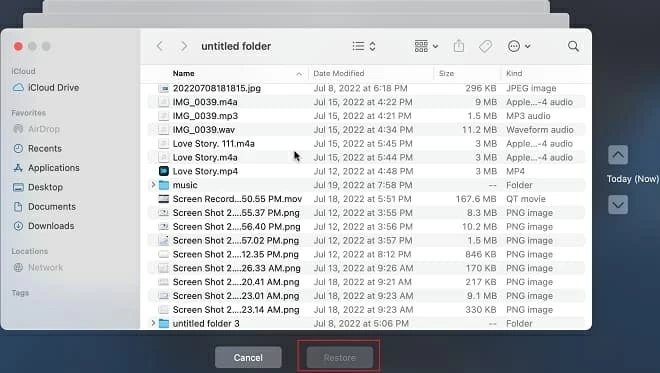
Task: Click the Finder search magnifier icon
Action: coord(573,46)
